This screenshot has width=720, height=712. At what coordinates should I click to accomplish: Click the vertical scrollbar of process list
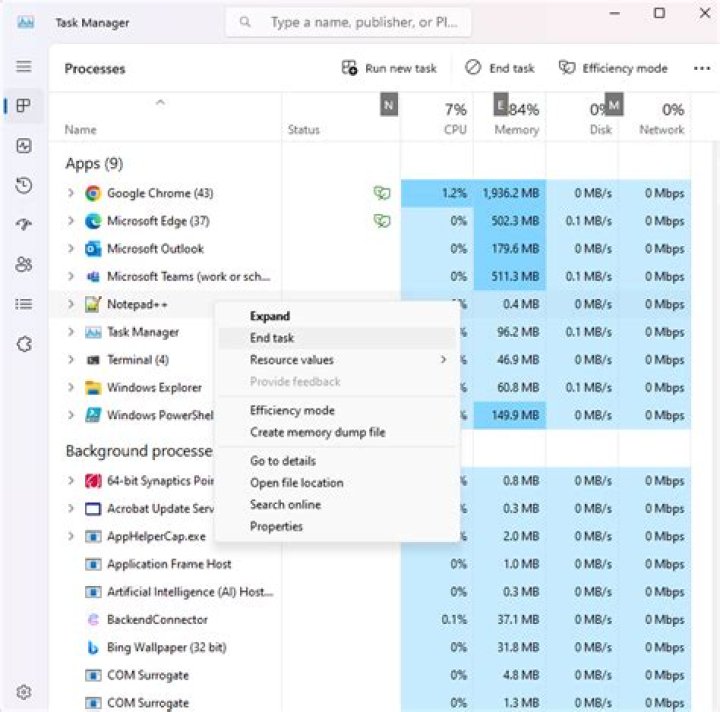coord(715,427)
